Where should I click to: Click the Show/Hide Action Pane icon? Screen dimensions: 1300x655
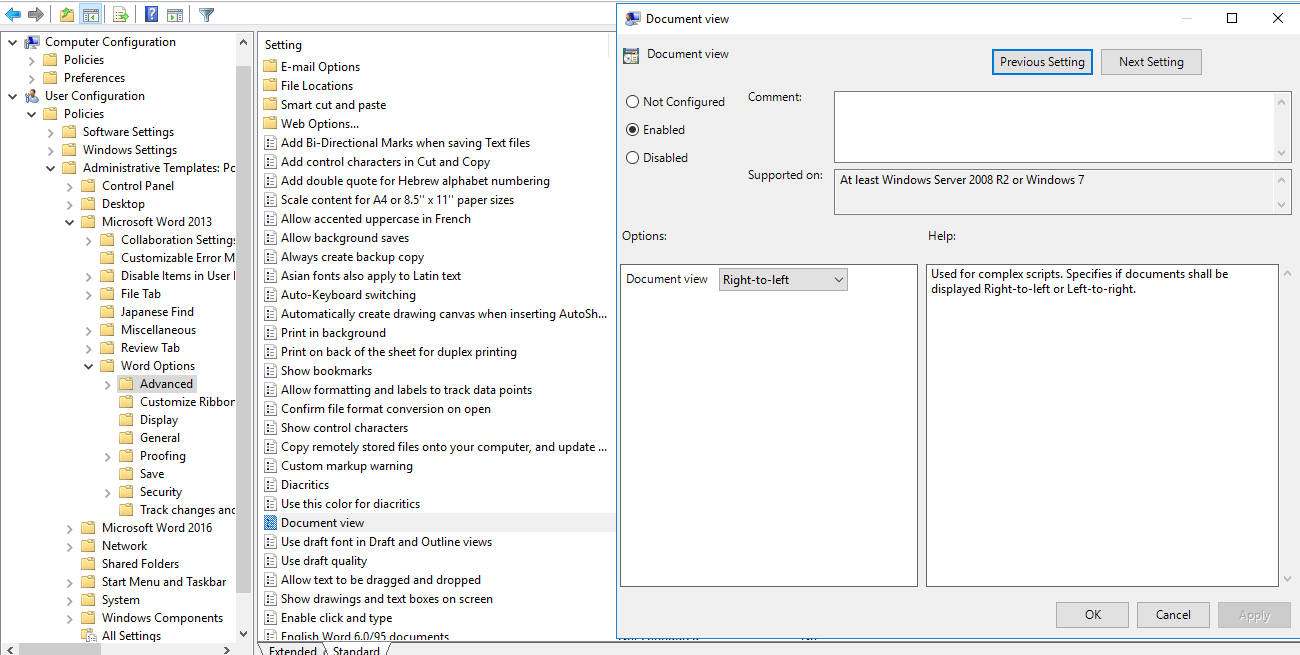point(175,14)
